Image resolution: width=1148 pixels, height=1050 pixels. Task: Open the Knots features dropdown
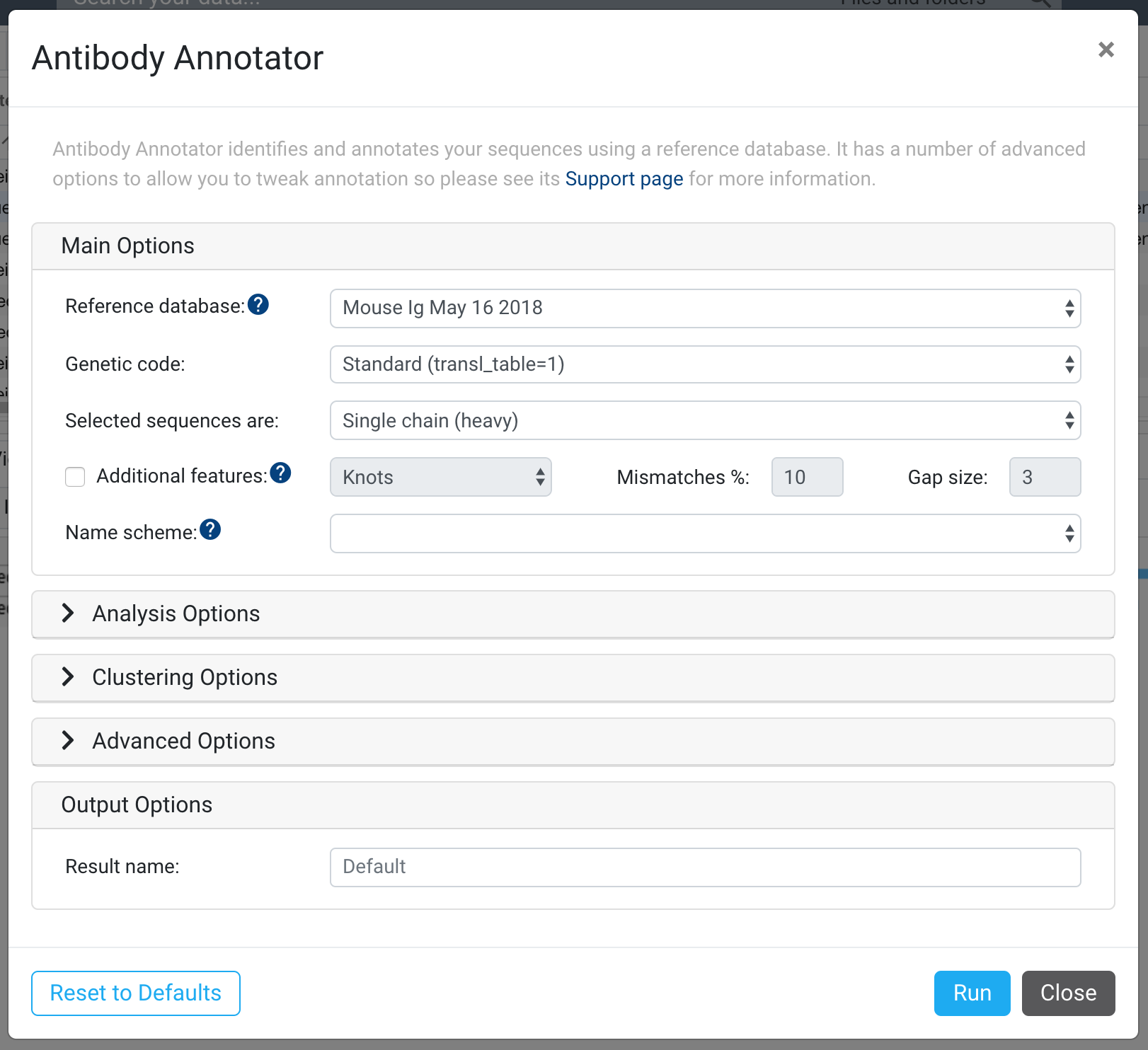(440, 477)
